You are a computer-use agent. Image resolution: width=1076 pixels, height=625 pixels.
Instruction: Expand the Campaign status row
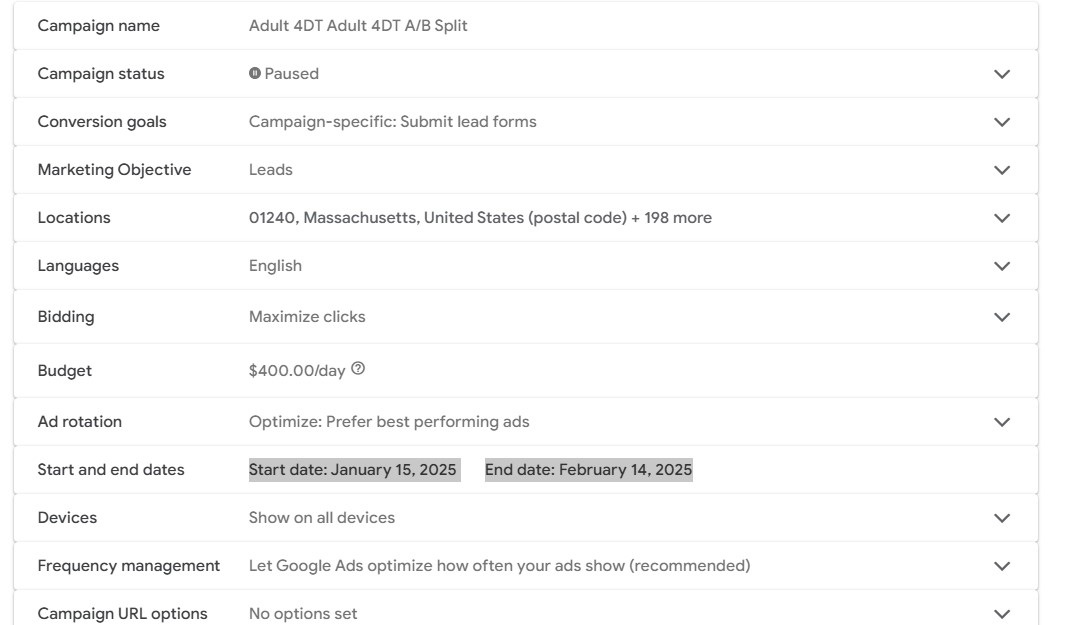tap(1002, 74)
